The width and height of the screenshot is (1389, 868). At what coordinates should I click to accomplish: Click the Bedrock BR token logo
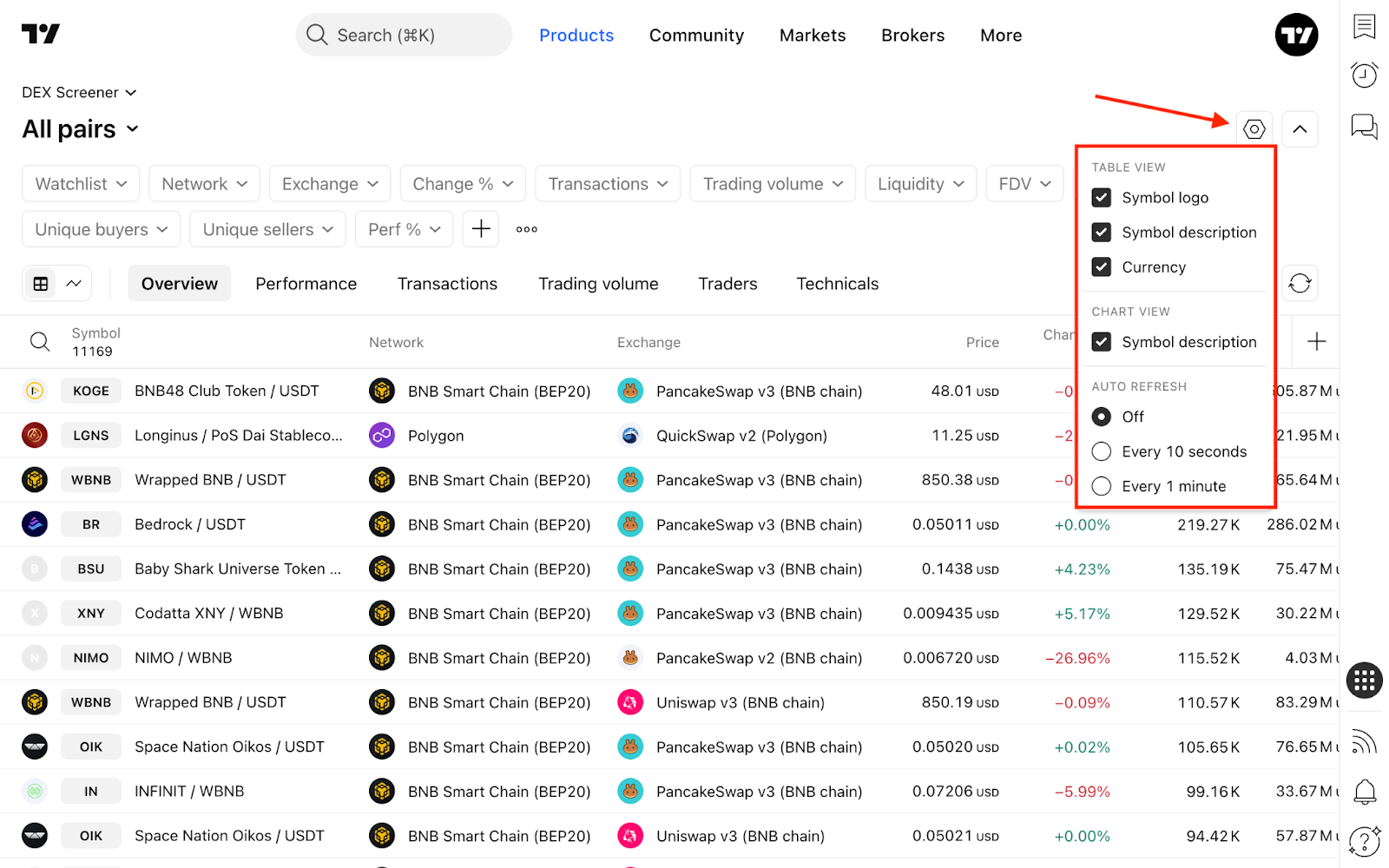point(35,524)
